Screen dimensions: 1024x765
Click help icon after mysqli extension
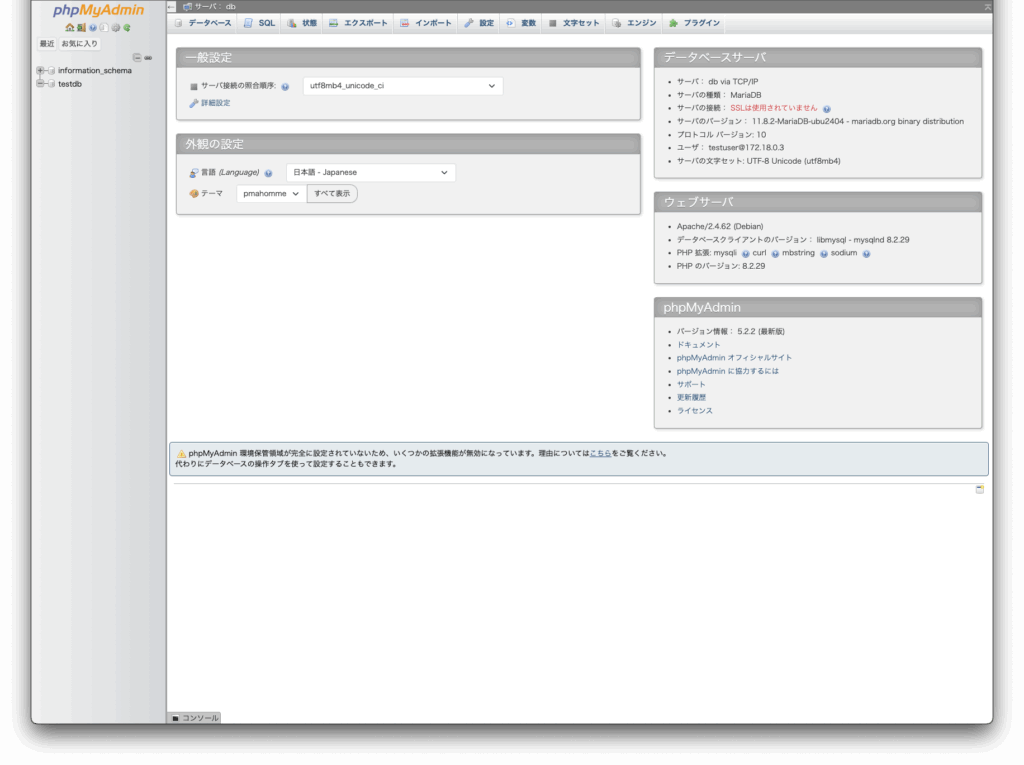point(746,253)
